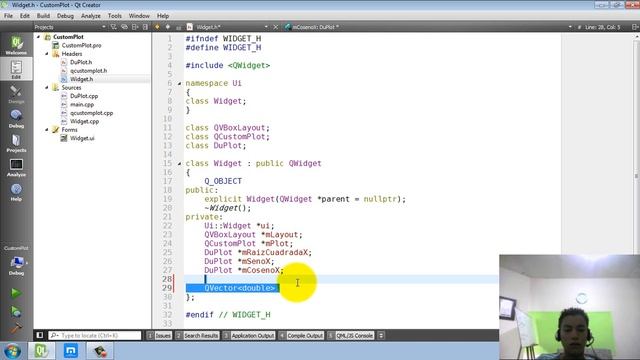Select DuPlot.h in Headers
640x360 pixels.
coord(81,62)
